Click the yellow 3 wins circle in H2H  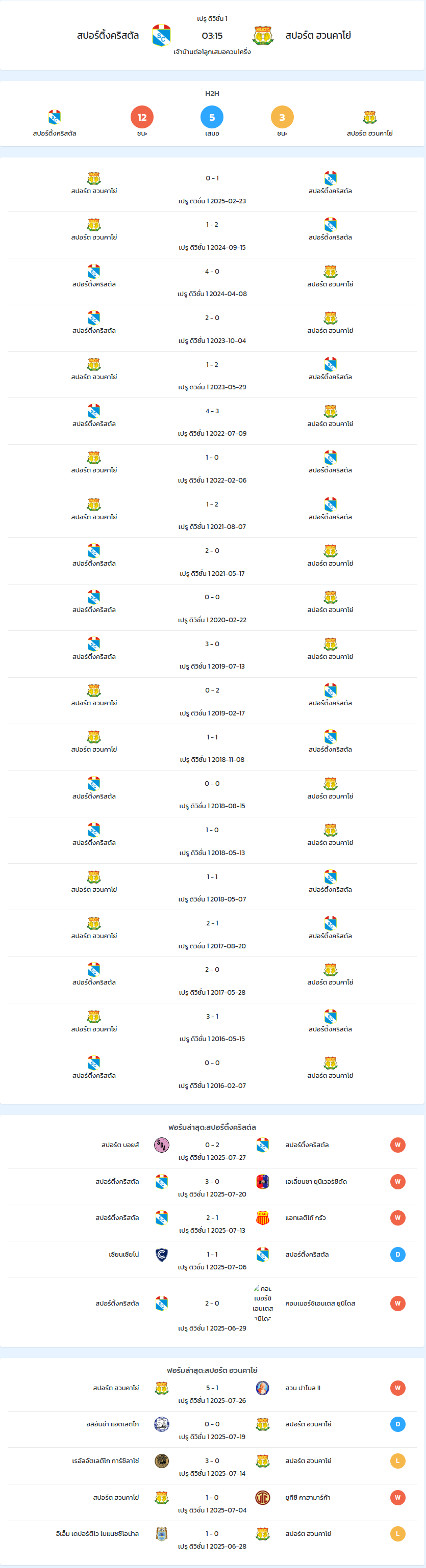[282, 117]
